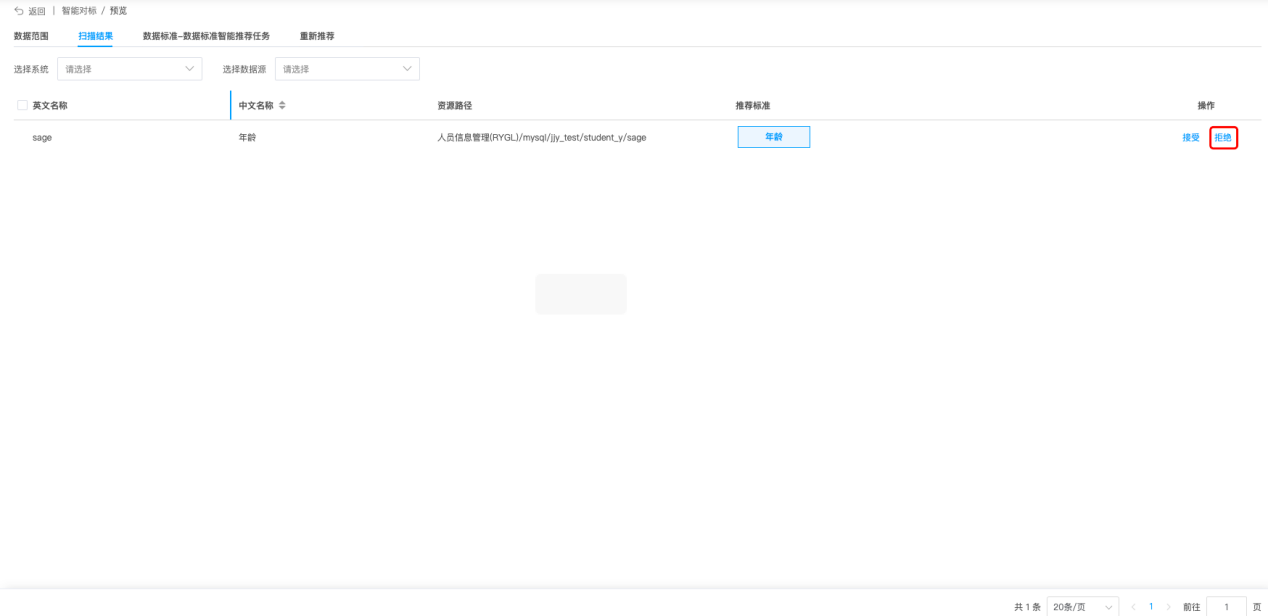Switch to 数据范围 tab

(31, 36)
